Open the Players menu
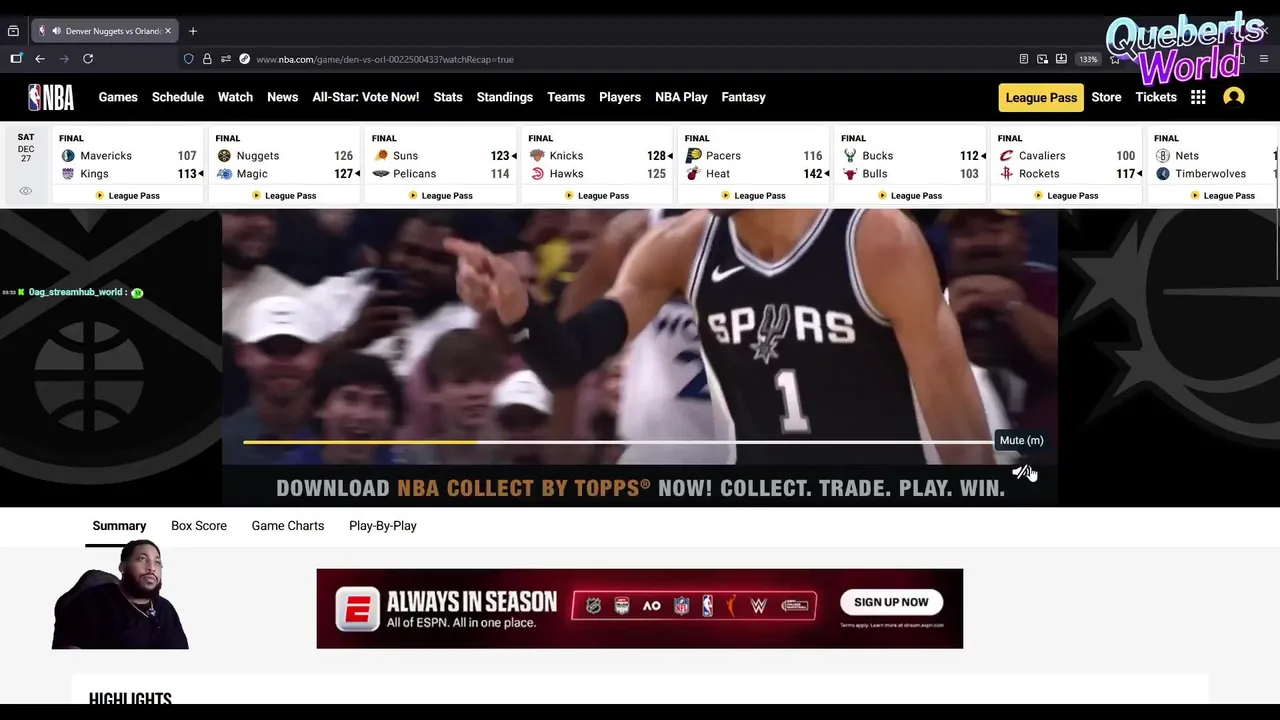 pyautogui.click(x=620, y=97)
